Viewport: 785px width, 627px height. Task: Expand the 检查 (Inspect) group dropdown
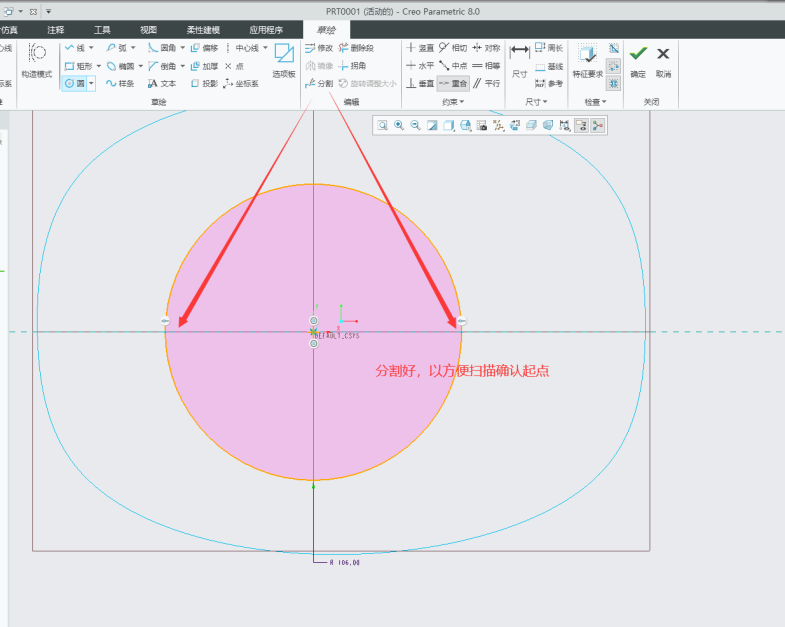pyautogui.click(x=595, y=102)
